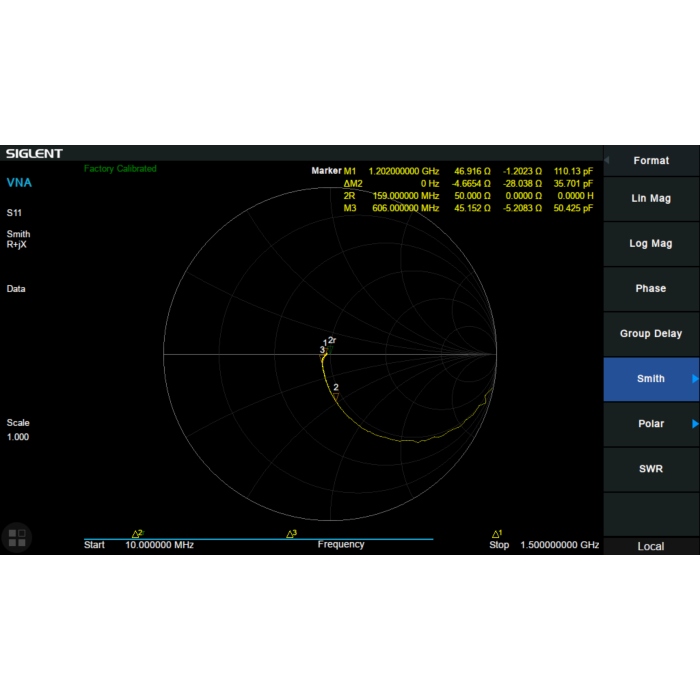
Task: Click the Smith R+jX format label
Action: click(18, 239)
